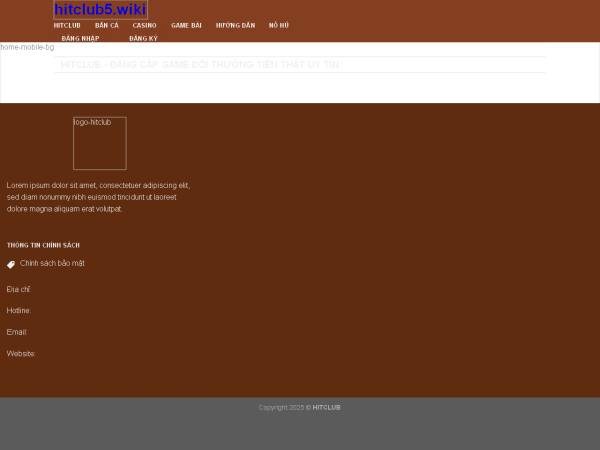Screen dimensions: 600x450
Task: Click the Website footer label
Action: tap(21, 353)
